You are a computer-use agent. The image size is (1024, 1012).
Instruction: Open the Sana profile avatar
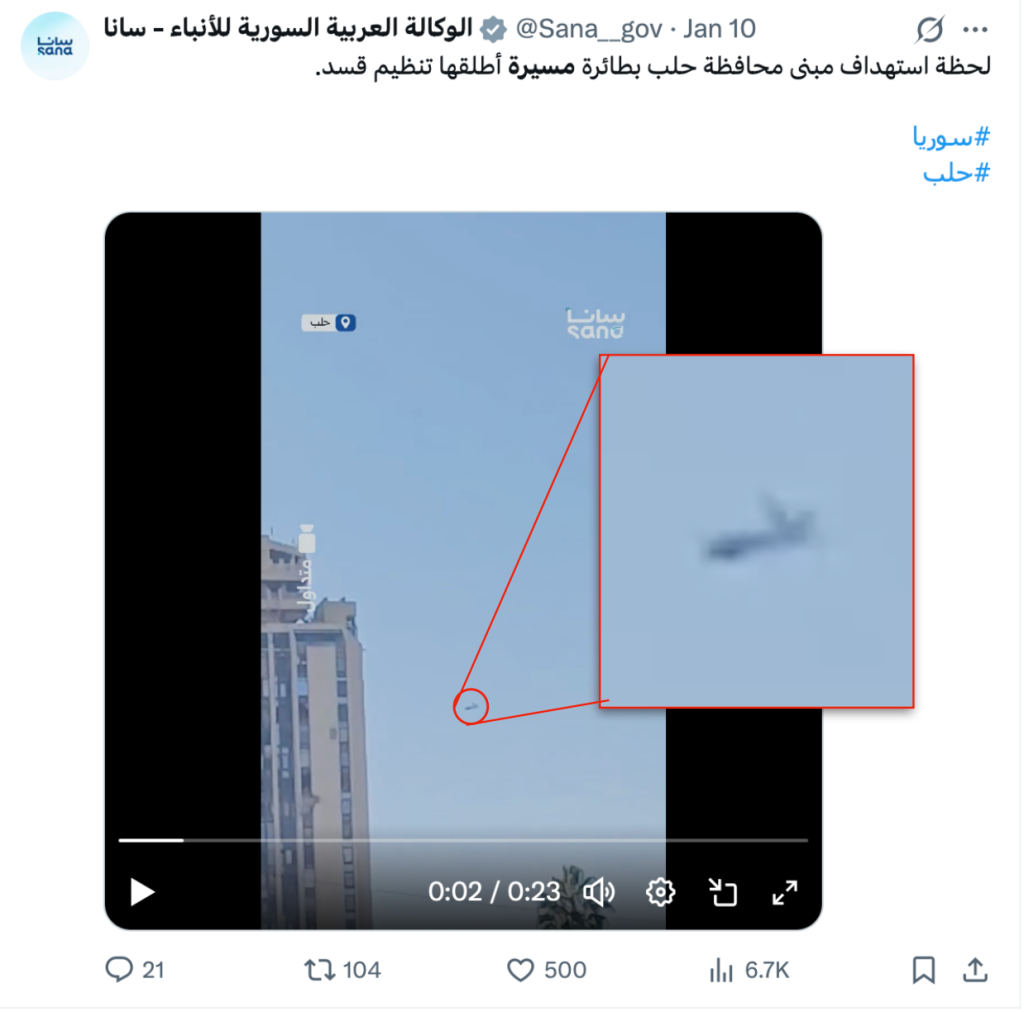tap(55, 46)
